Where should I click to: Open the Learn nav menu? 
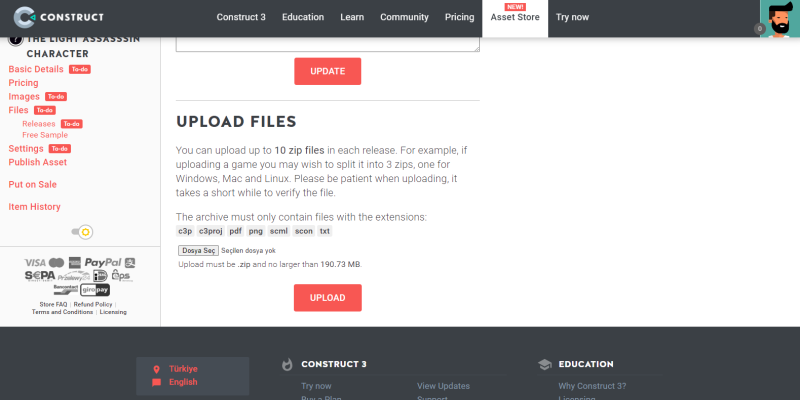point(352,17)
